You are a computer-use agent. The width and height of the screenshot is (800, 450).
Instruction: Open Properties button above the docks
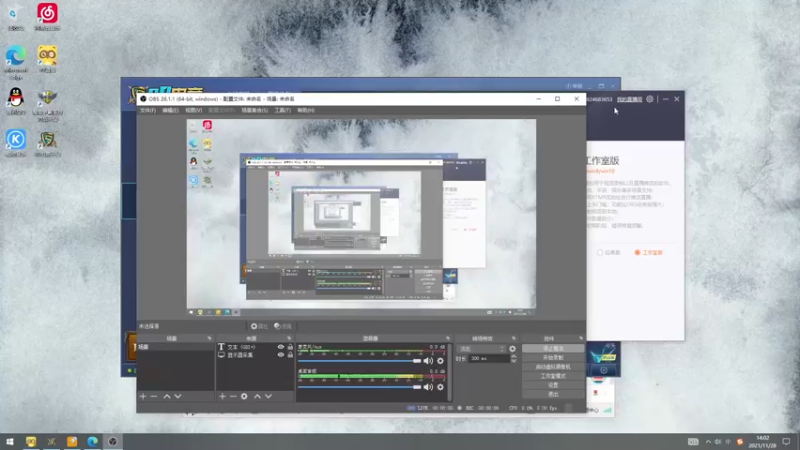pyautogui.click(x=259, y=326)
